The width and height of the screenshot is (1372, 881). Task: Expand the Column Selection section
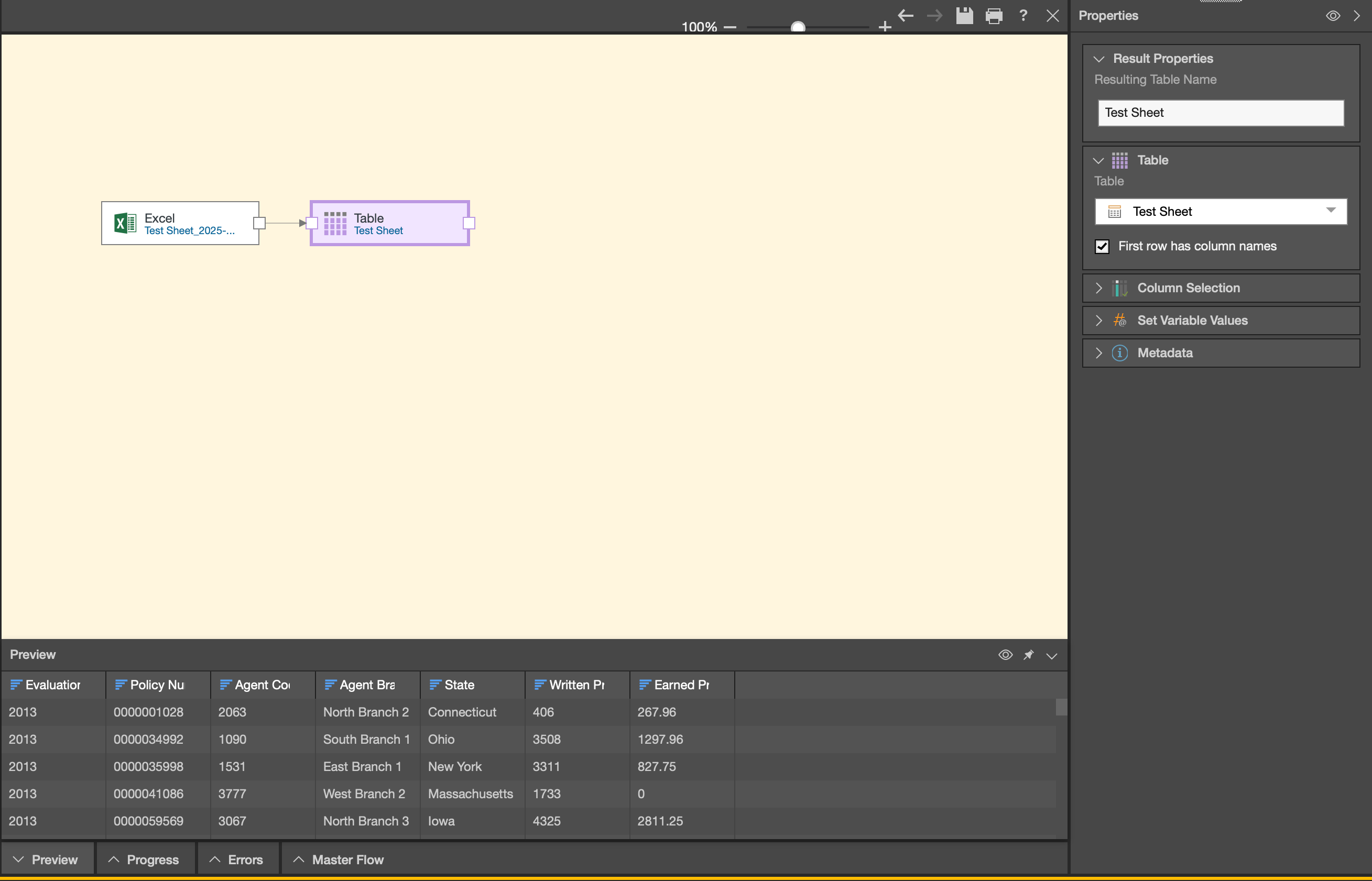(x=1099, y=288)
